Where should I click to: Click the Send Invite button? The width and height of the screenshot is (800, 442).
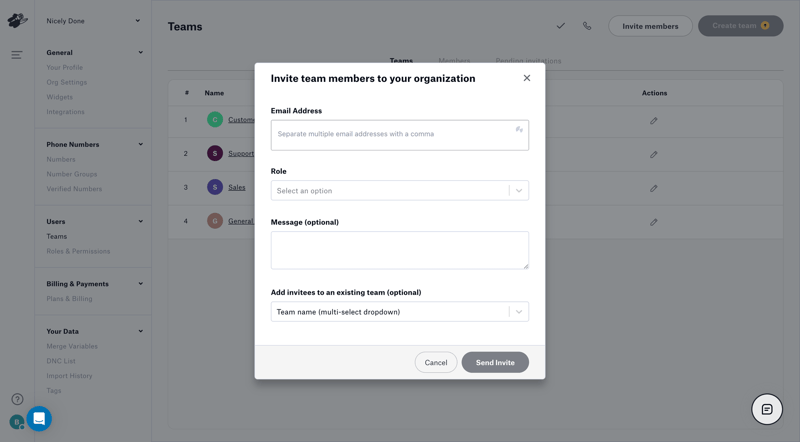(495, 362)
